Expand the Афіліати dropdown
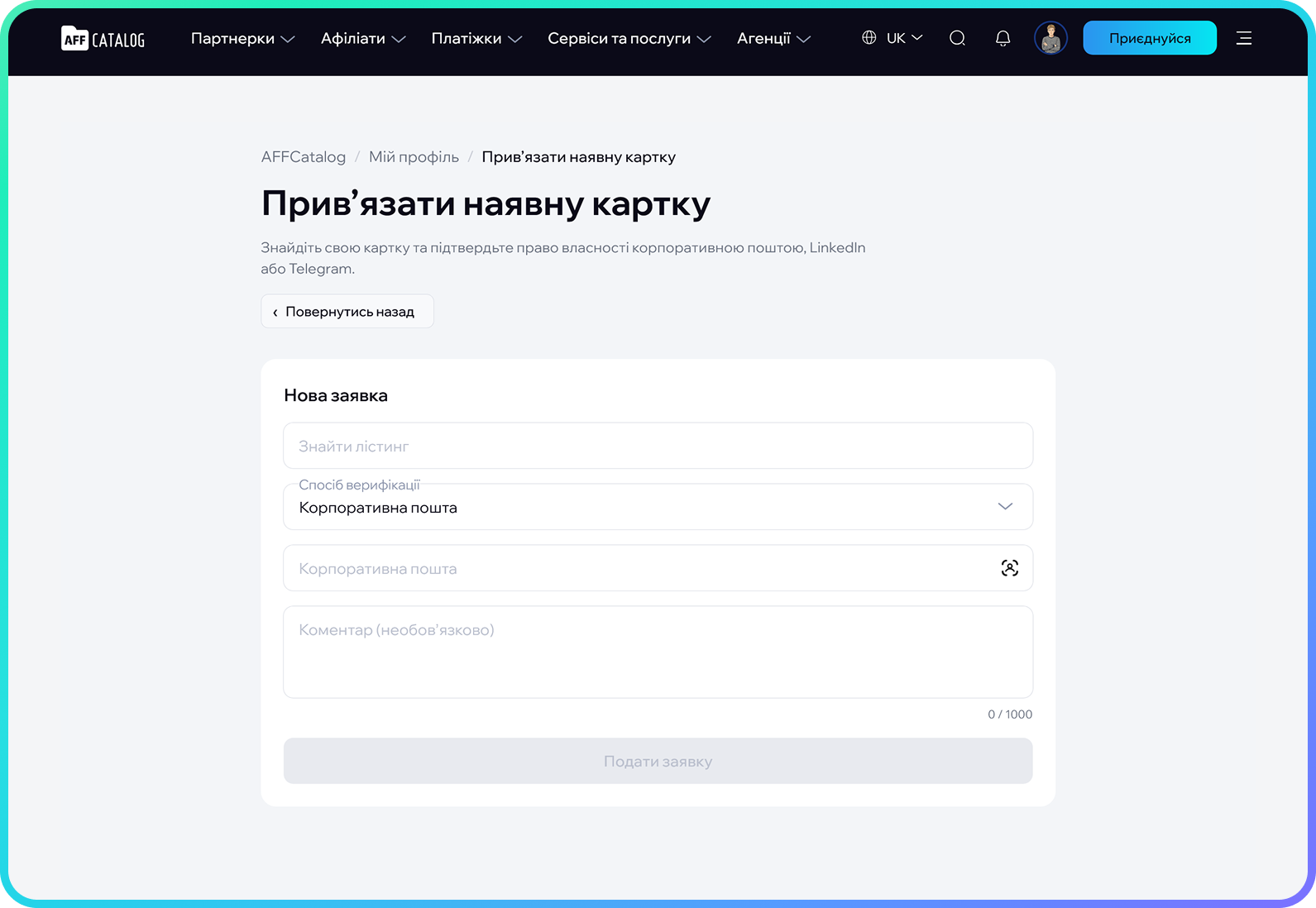 (x=363, y=38)
